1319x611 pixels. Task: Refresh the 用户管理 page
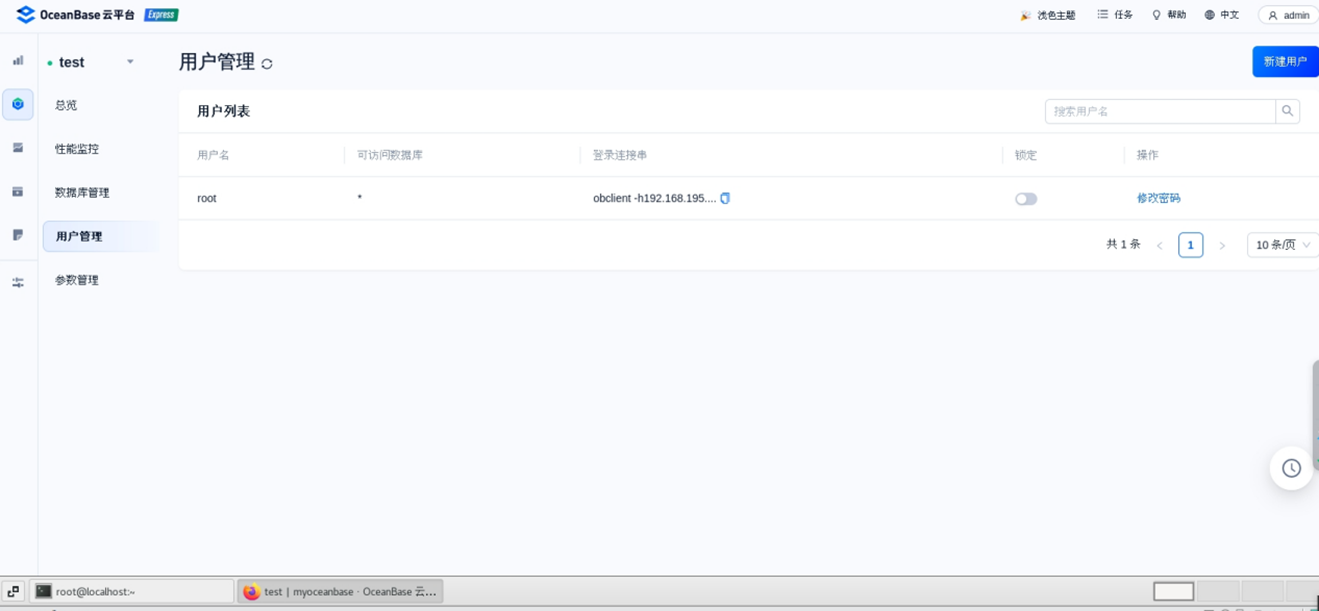pos(267,64)
